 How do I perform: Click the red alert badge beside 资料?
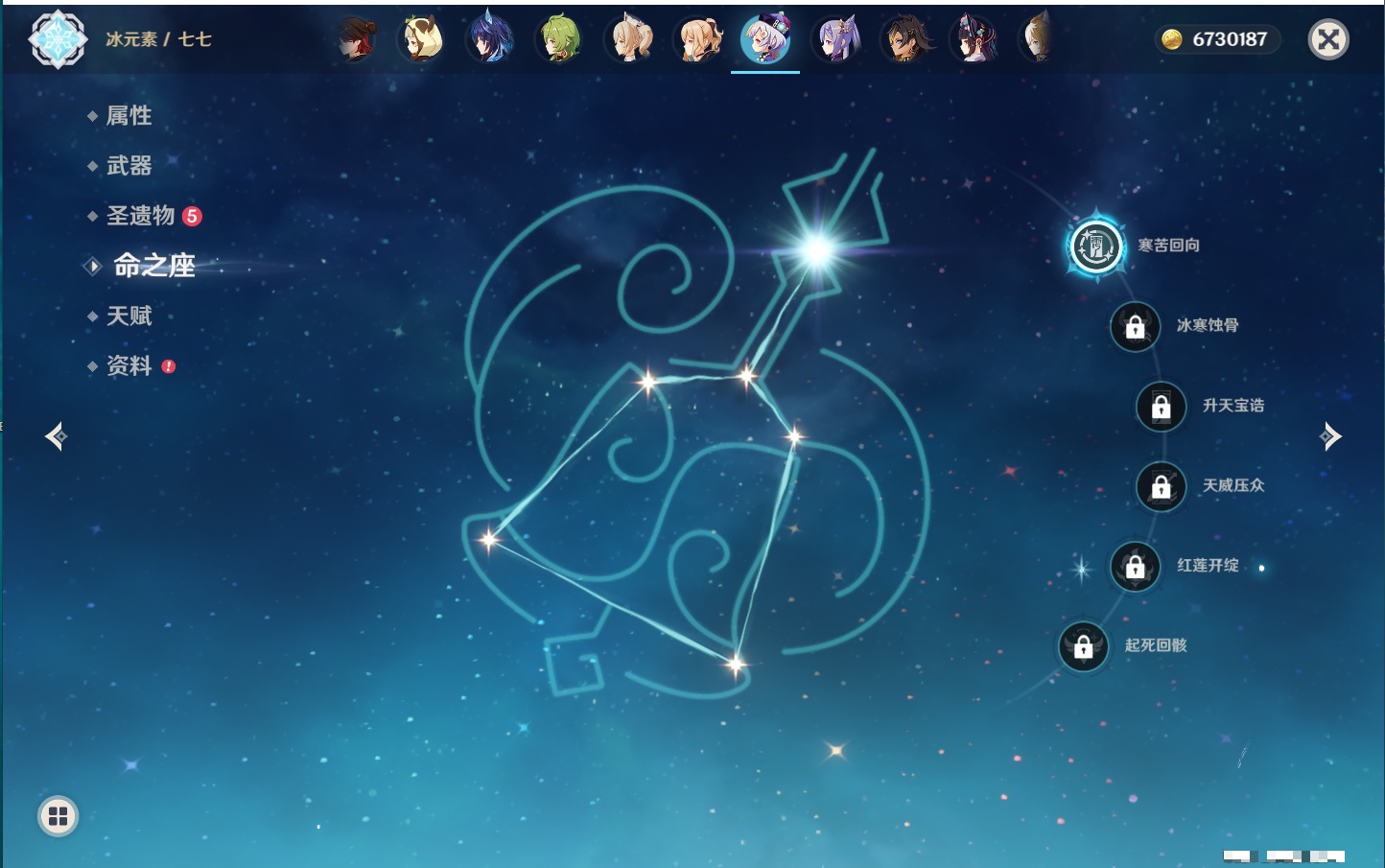point(169,366)
